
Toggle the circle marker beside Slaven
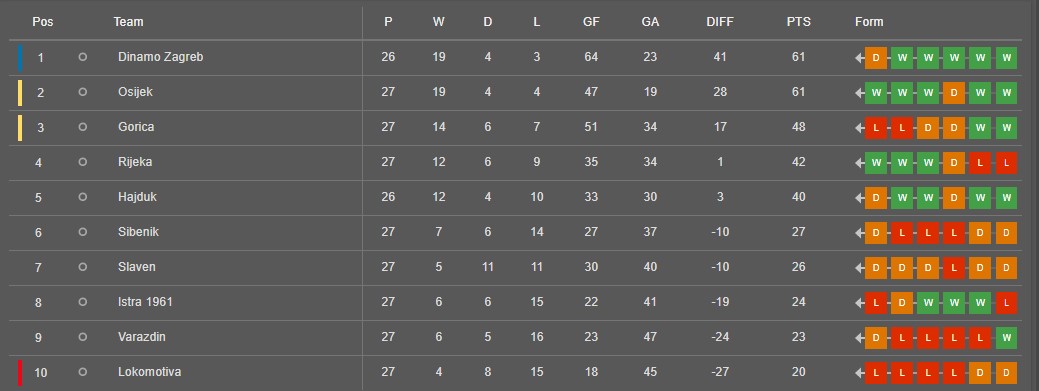pos(82,267)
